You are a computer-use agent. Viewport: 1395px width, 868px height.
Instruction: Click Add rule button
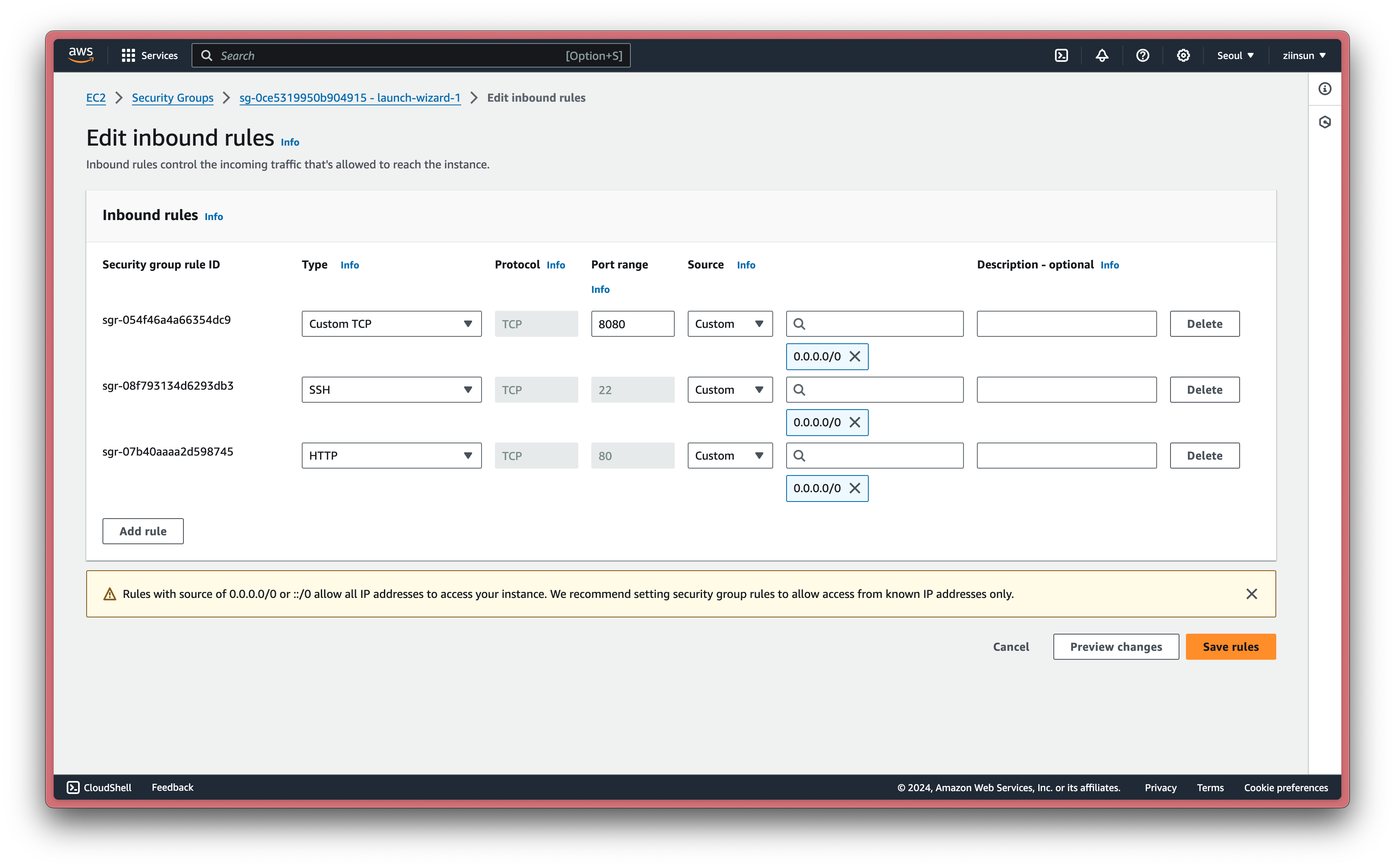pos(143,531)
